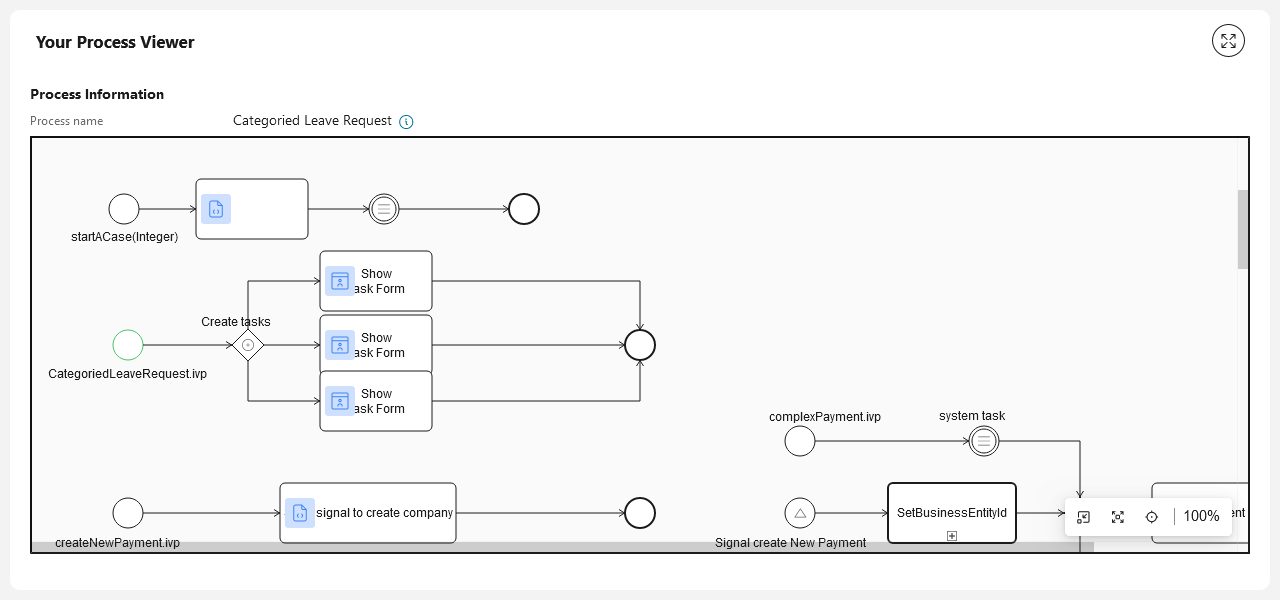
Task: Select the Signal create New Payment start event
Action: (800, 513)
